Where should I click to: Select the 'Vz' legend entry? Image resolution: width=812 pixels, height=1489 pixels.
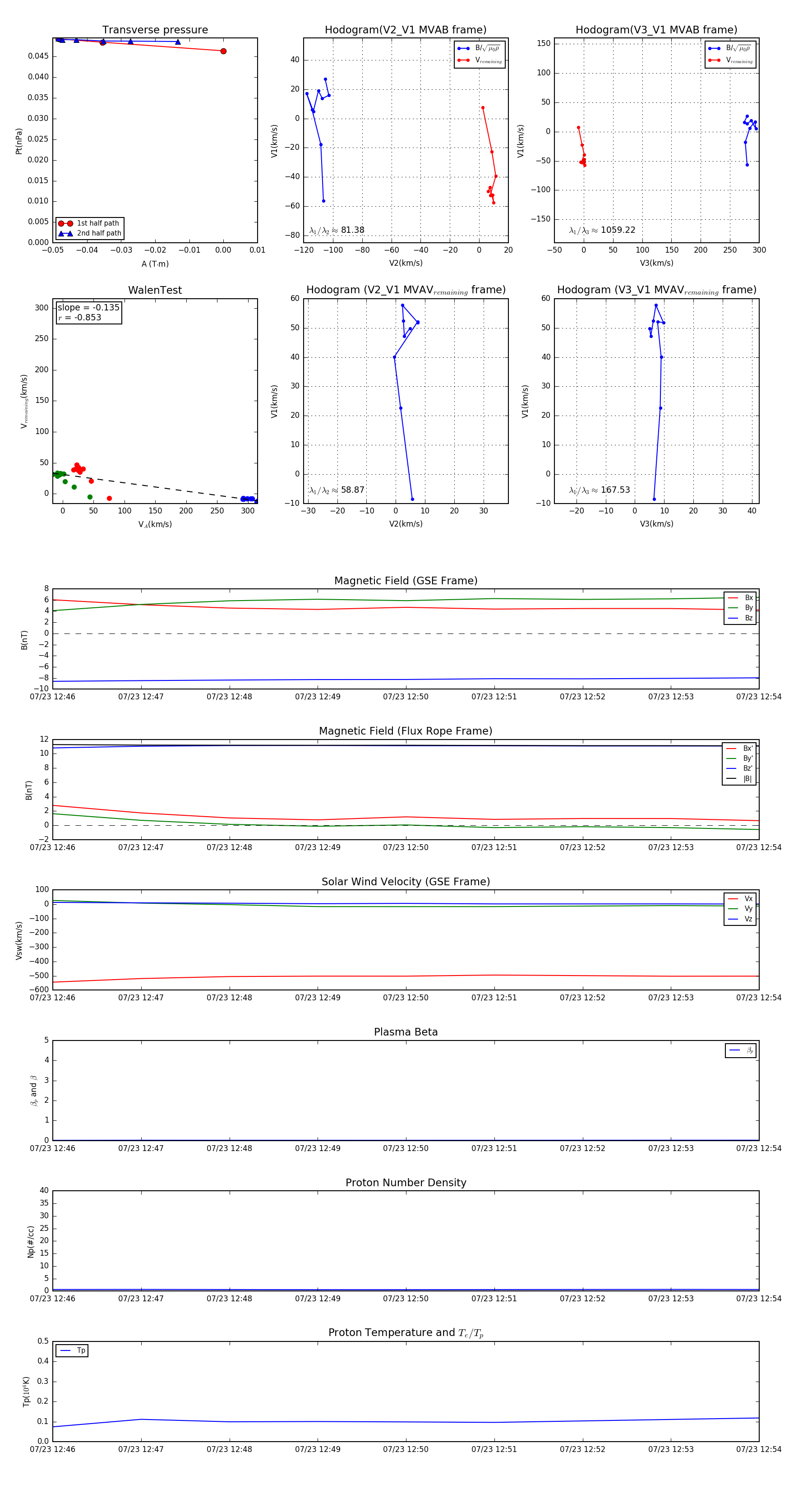[740, 919]
